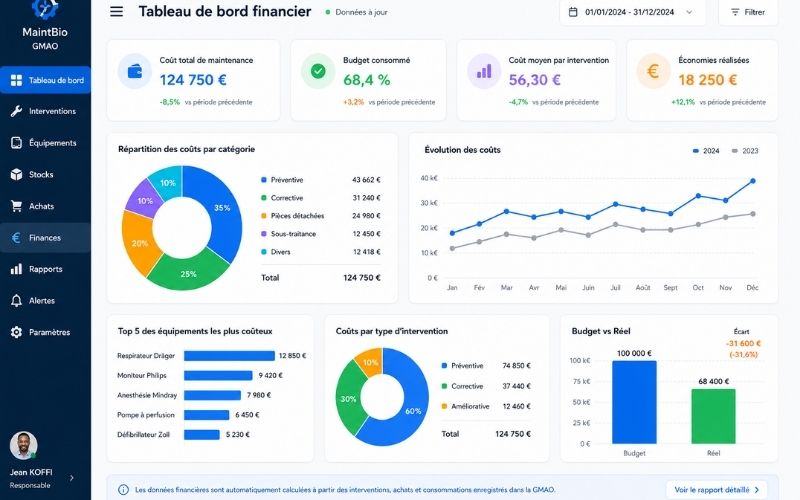
Task: Click the 20% orange donut segment
Action: [139, 243]
